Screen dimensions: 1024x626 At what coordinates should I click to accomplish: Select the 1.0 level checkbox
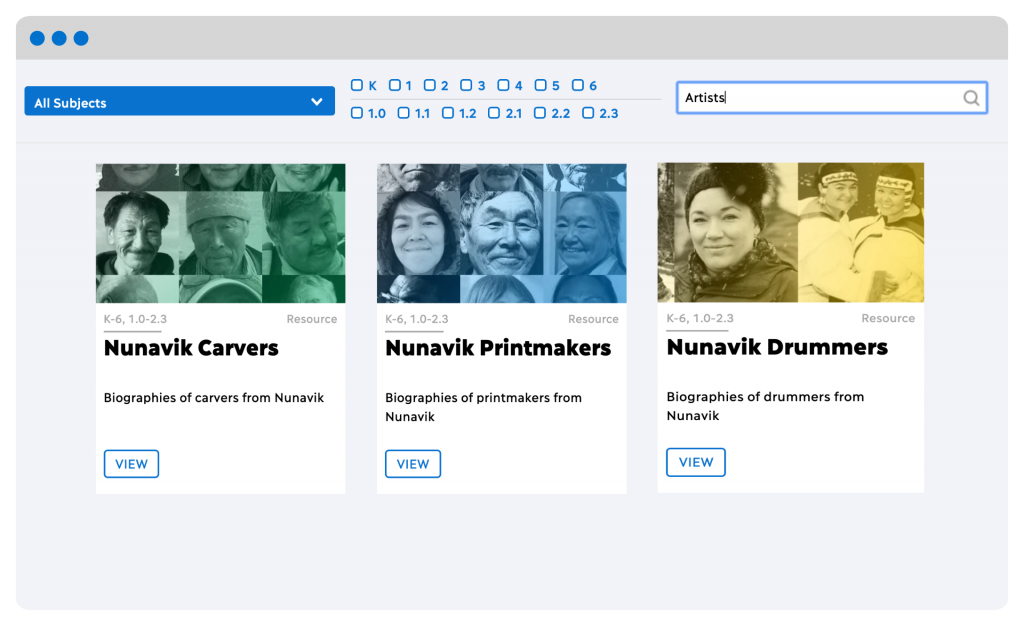pos(357,113)
